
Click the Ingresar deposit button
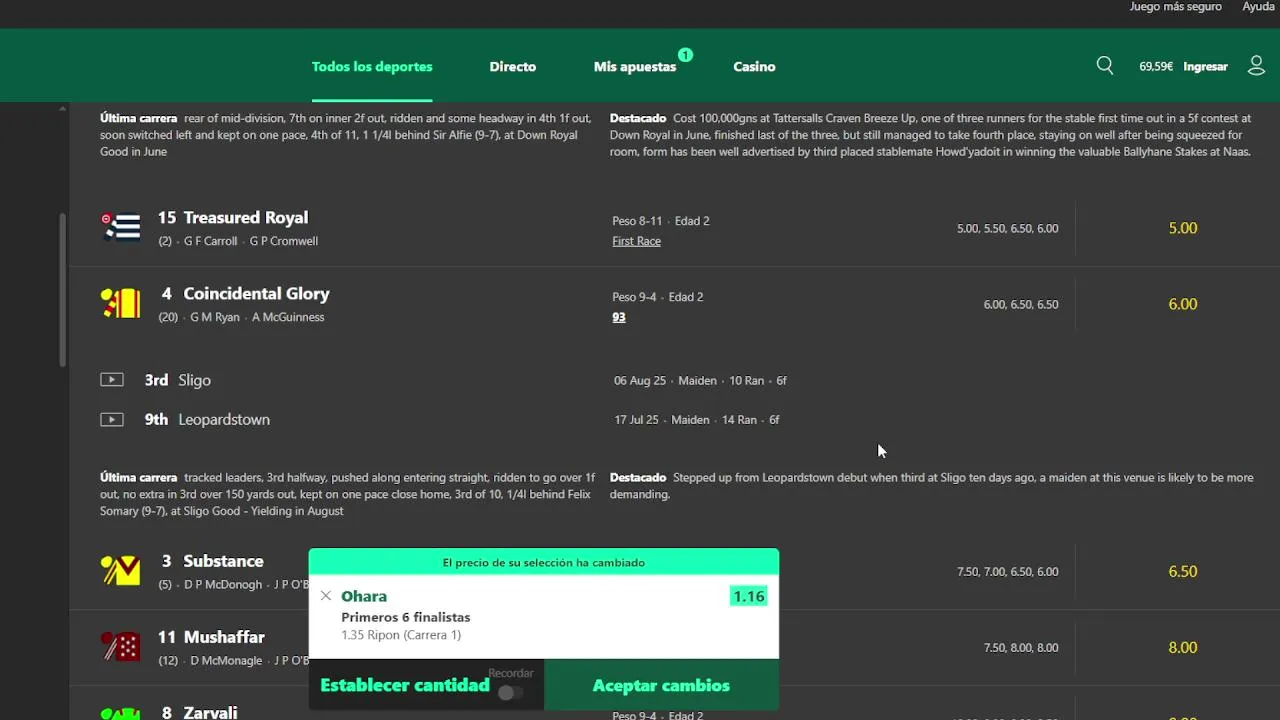click(1205, 67)
